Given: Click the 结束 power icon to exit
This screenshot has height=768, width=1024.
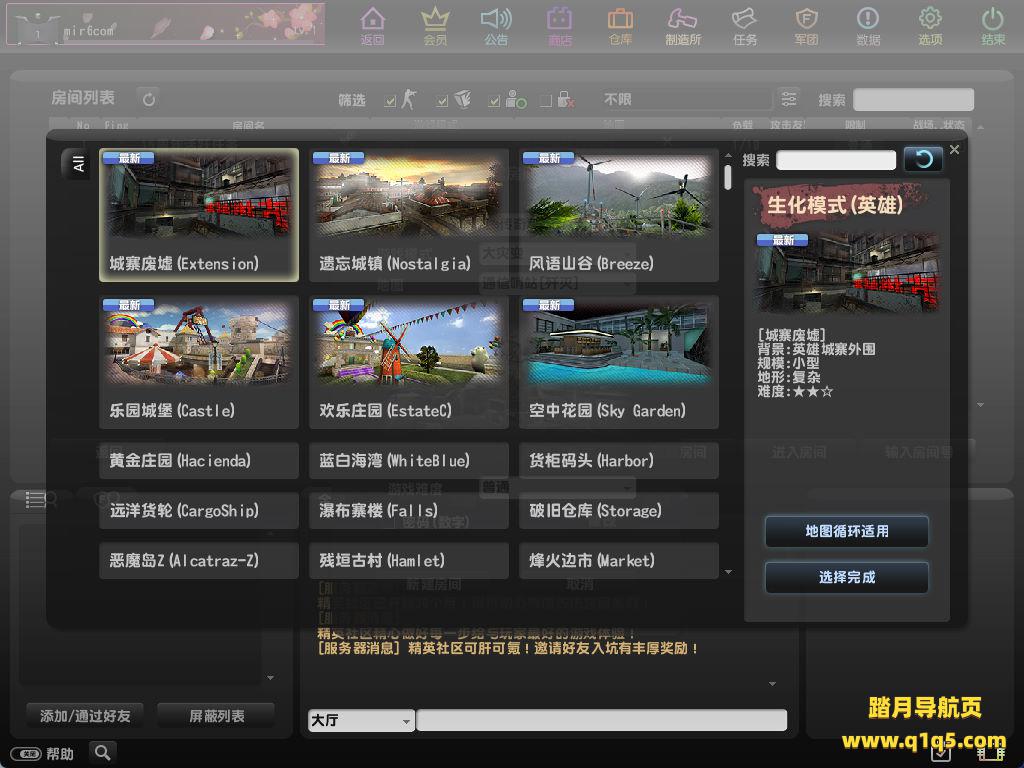Looking at the screenshot, I should click(x=992, y=26).
